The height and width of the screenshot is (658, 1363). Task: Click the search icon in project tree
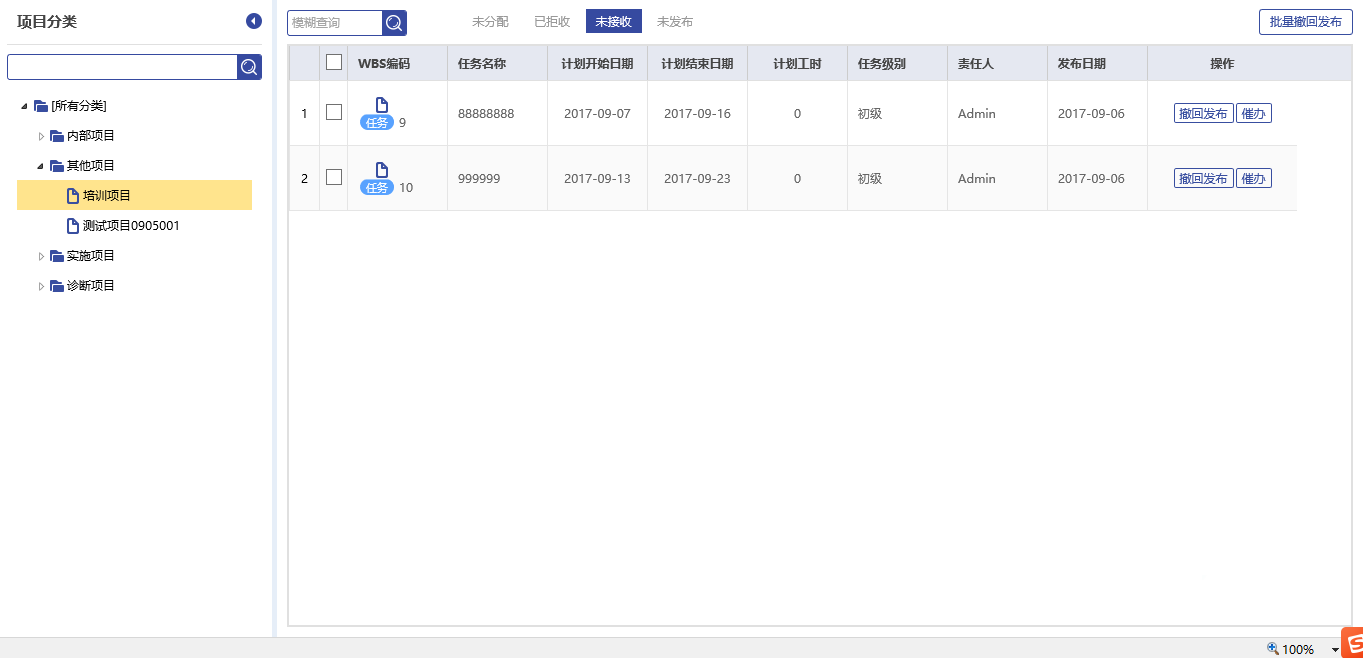pos(249,67)
